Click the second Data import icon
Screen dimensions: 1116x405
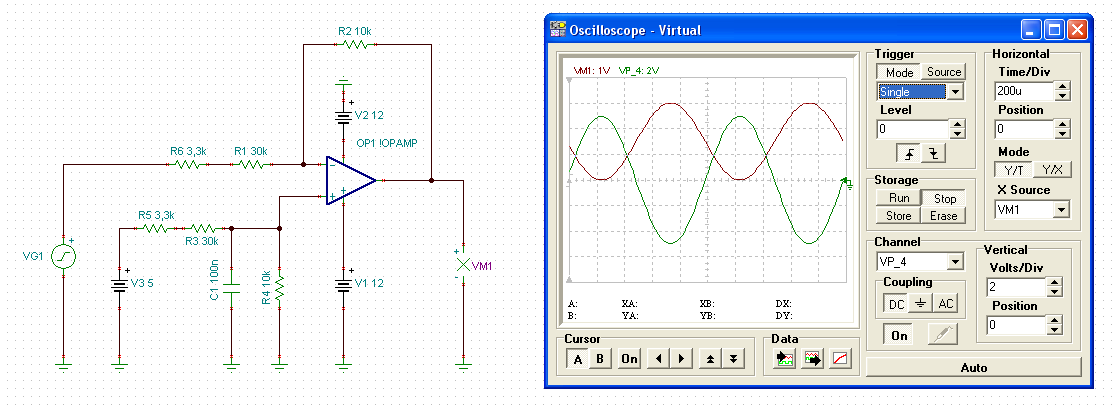click(x=812, y=359)
